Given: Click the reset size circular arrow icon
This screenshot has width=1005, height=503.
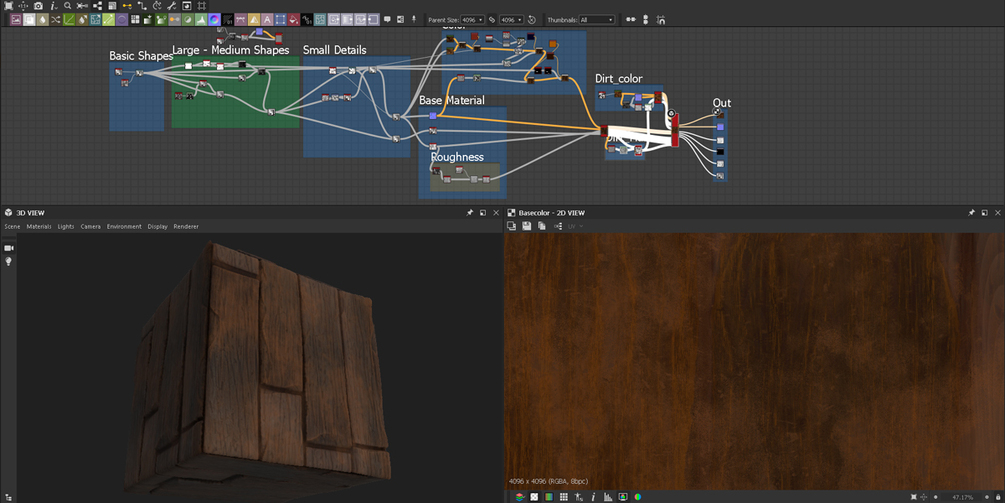Looking at the screenshot, I should pos(531,20).
